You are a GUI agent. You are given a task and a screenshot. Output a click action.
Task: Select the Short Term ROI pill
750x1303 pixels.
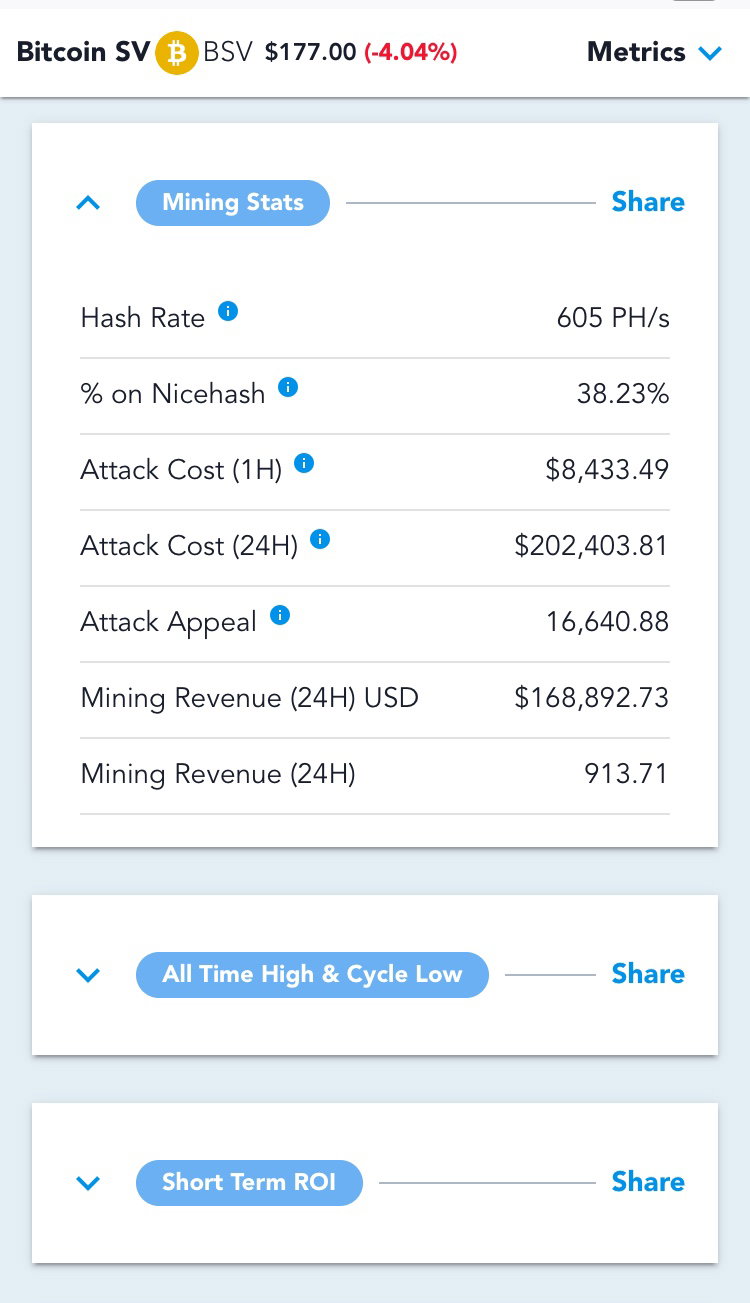(249, 1183)
